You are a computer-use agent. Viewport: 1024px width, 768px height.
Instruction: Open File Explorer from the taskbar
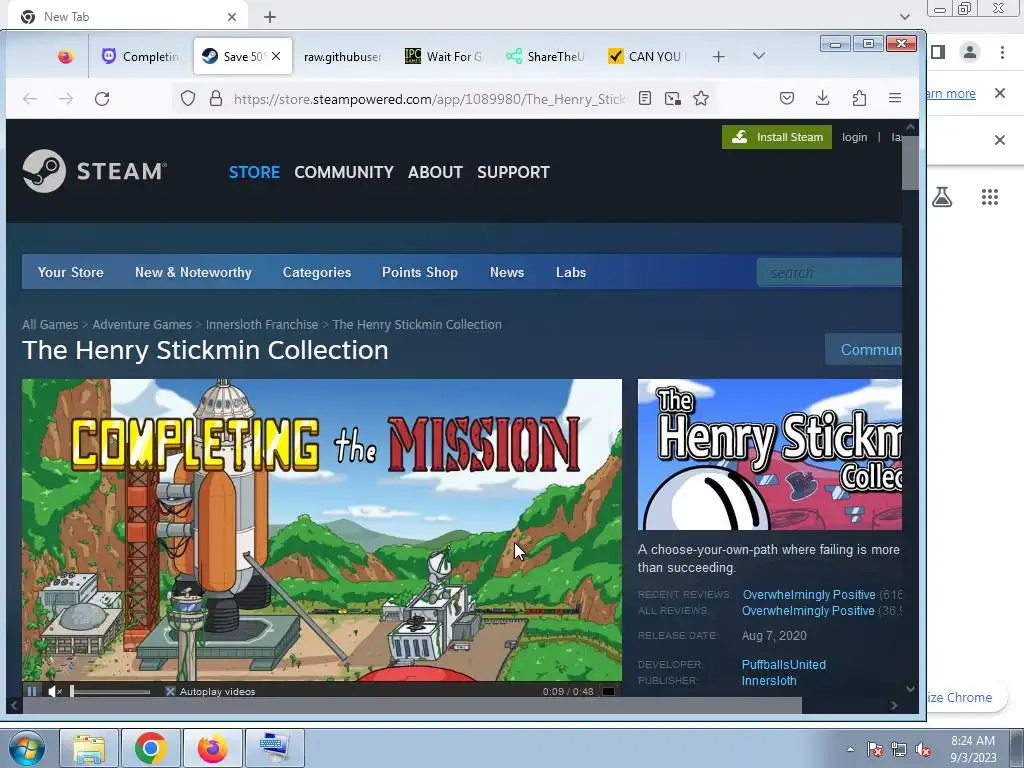click(89, 748)
